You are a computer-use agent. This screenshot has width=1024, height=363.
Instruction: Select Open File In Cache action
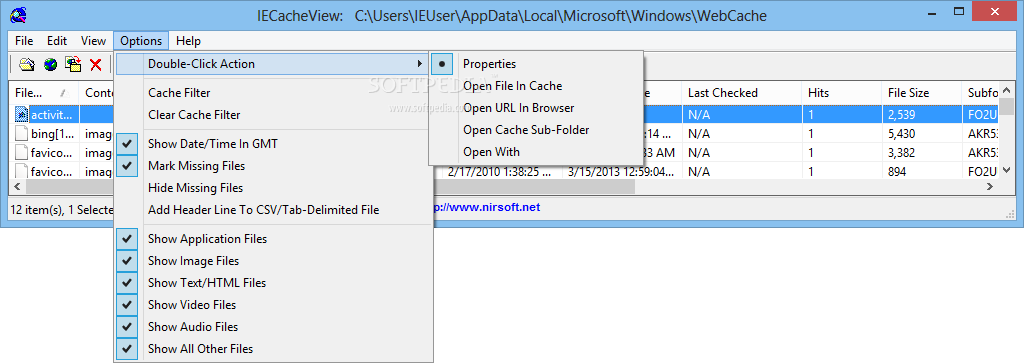(x=536, y=86)
